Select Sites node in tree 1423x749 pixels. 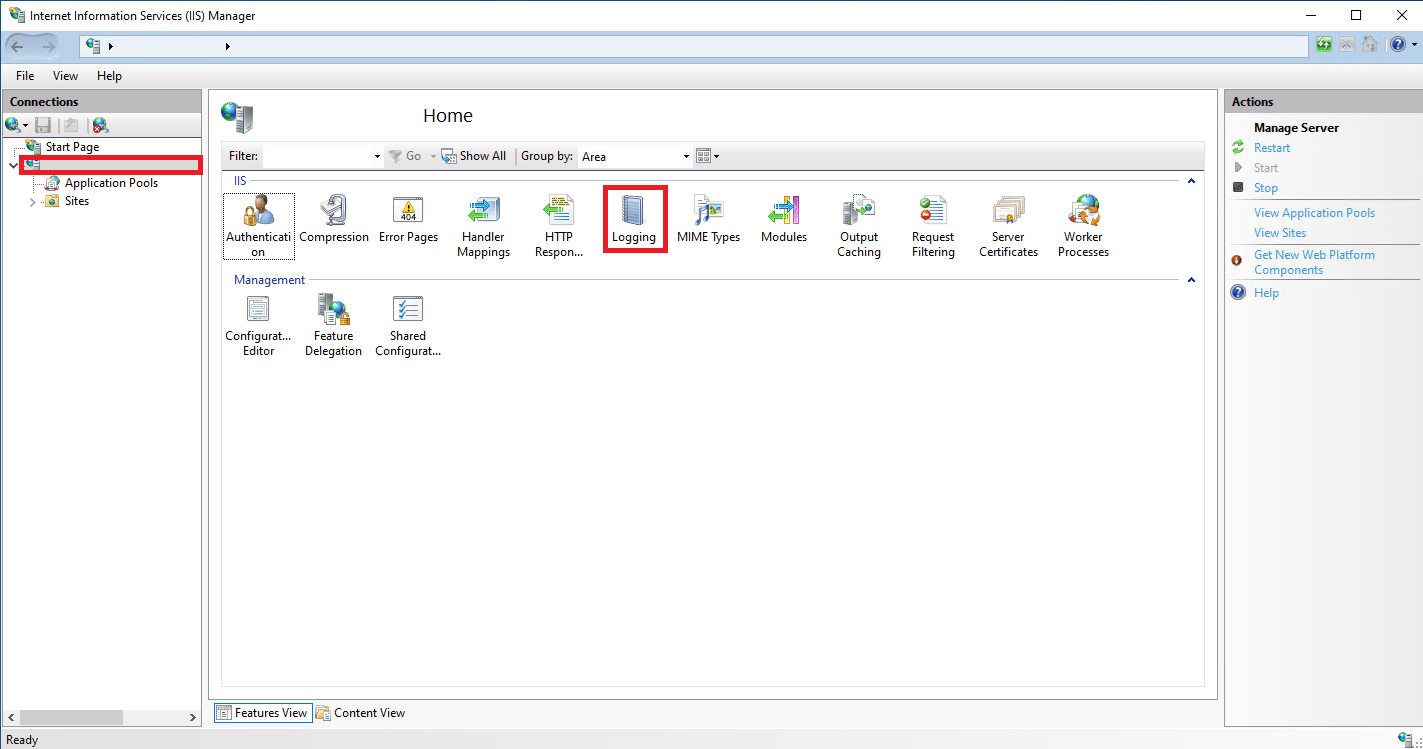coord(77,201)
